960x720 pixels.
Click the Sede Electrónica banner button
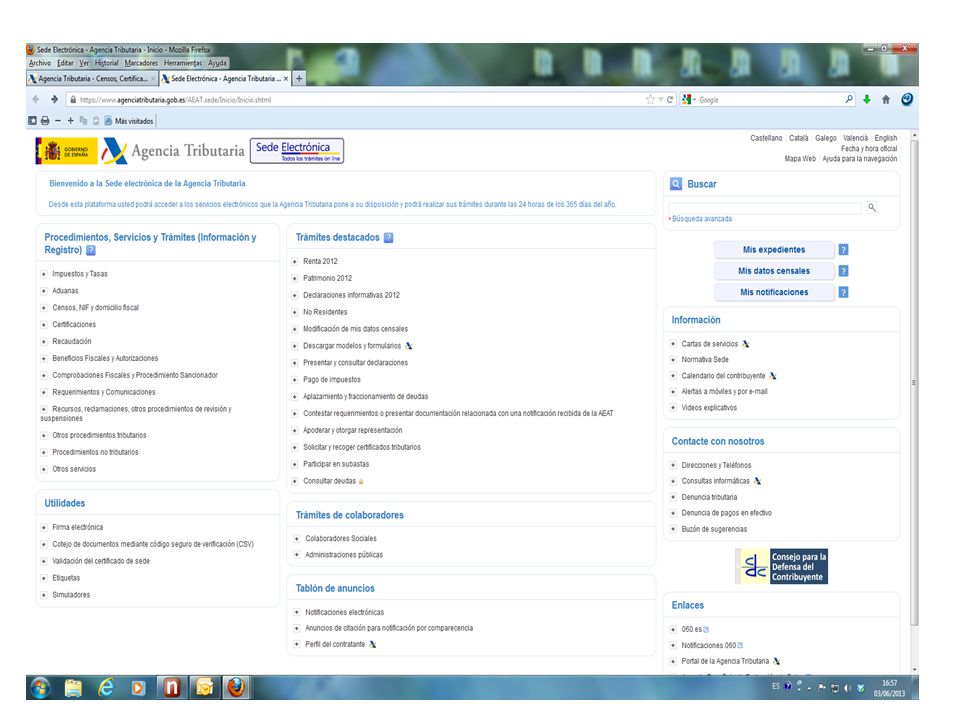[x=297, y=151]
